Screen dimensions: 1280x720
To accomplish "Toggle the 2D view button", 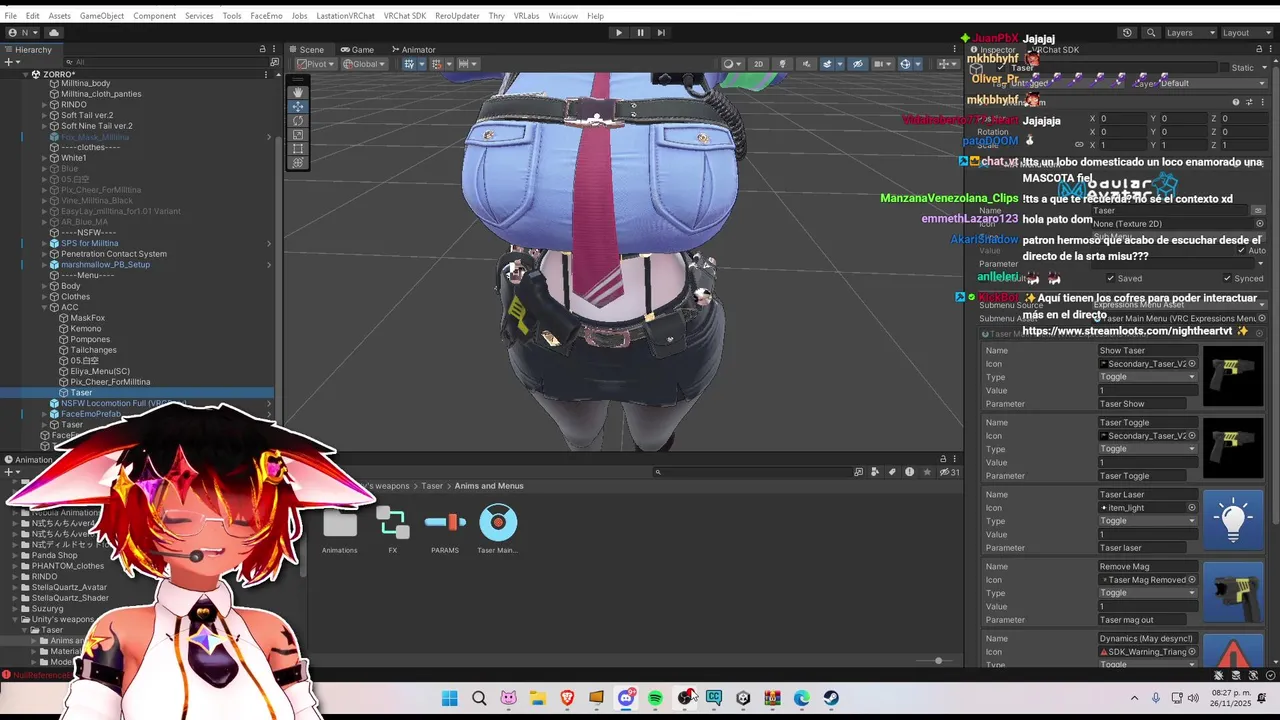I will coord(758,64).
